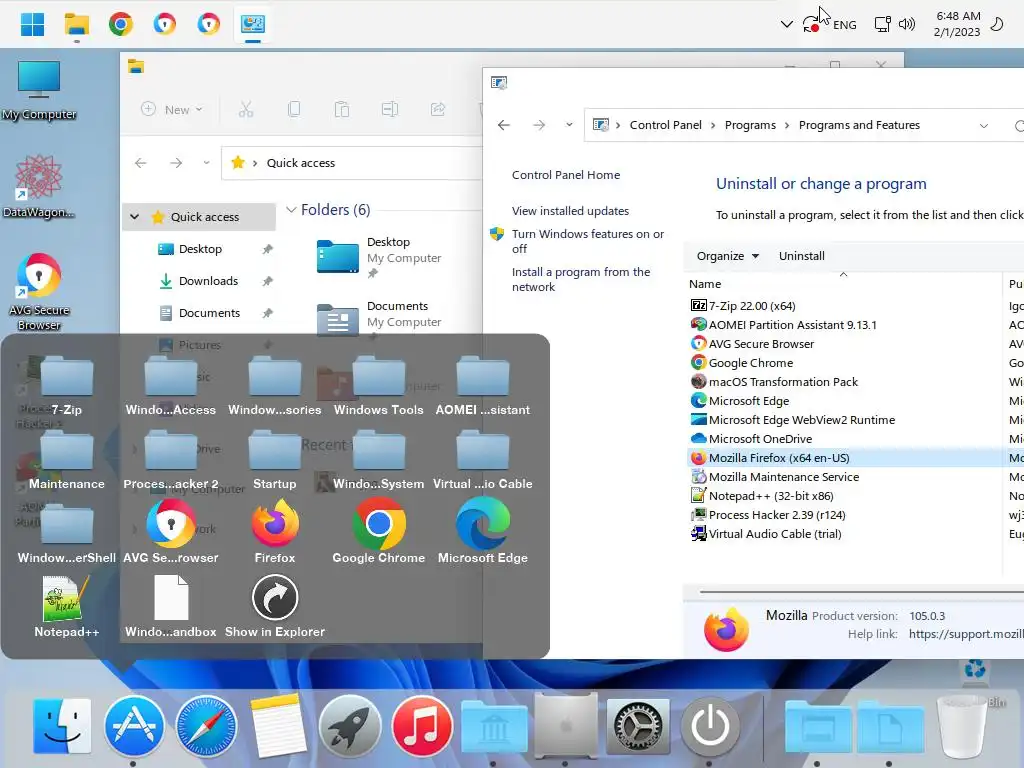Click the Explorer Quick access address bar

pyautogui.click(x=353, y=163)
